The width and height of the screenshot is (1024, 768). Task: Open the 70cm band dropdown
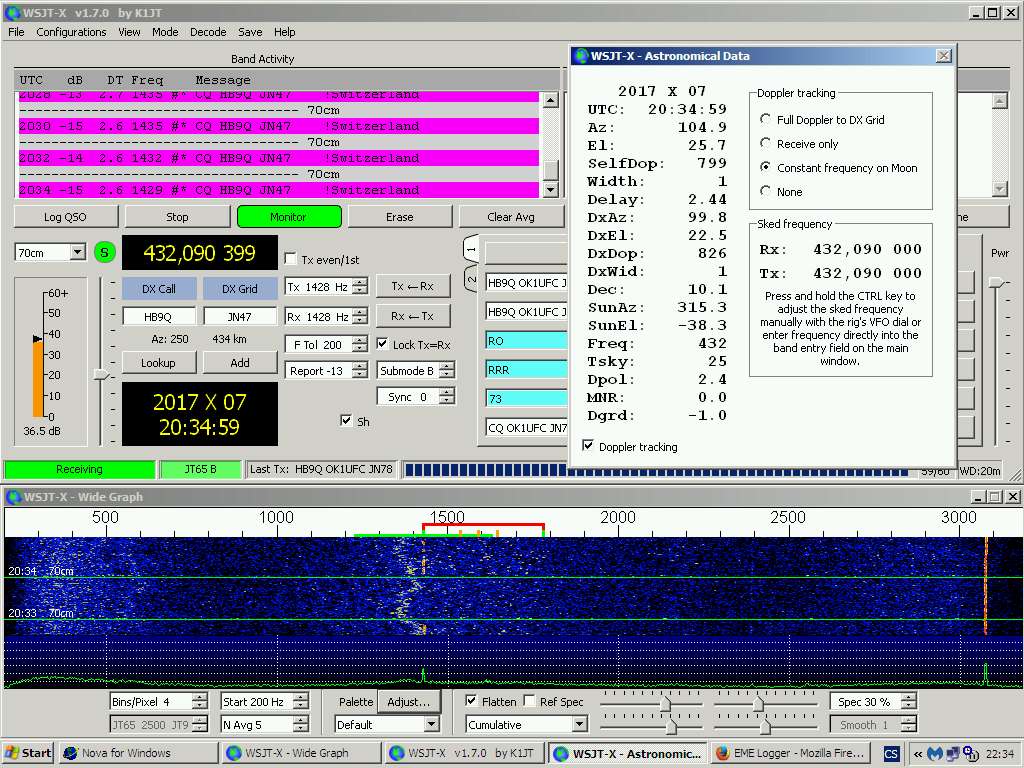pyautogui.click(x=78, y=253)
